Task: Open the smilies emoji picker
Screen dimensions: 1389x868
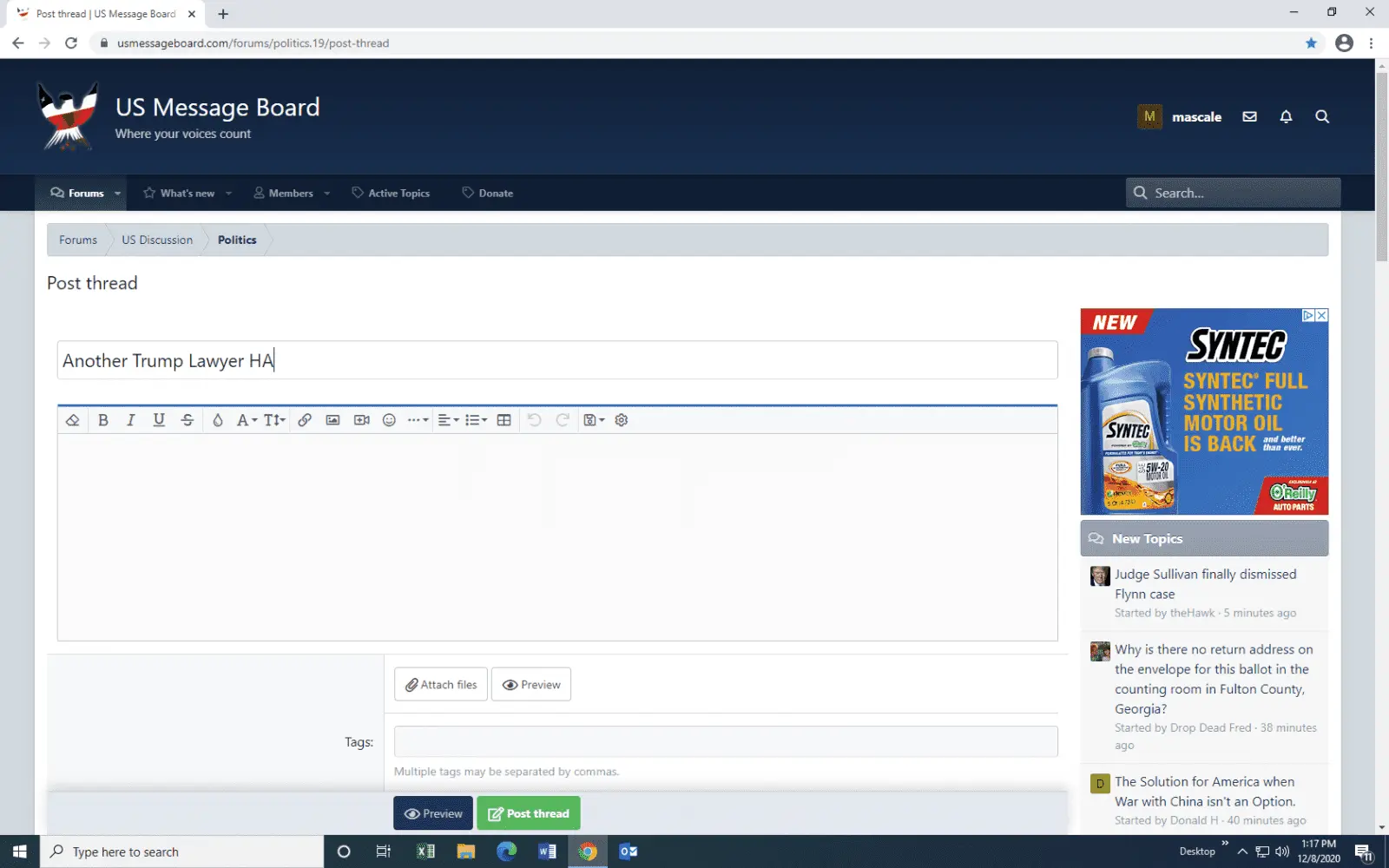Action: pos(389,420)
